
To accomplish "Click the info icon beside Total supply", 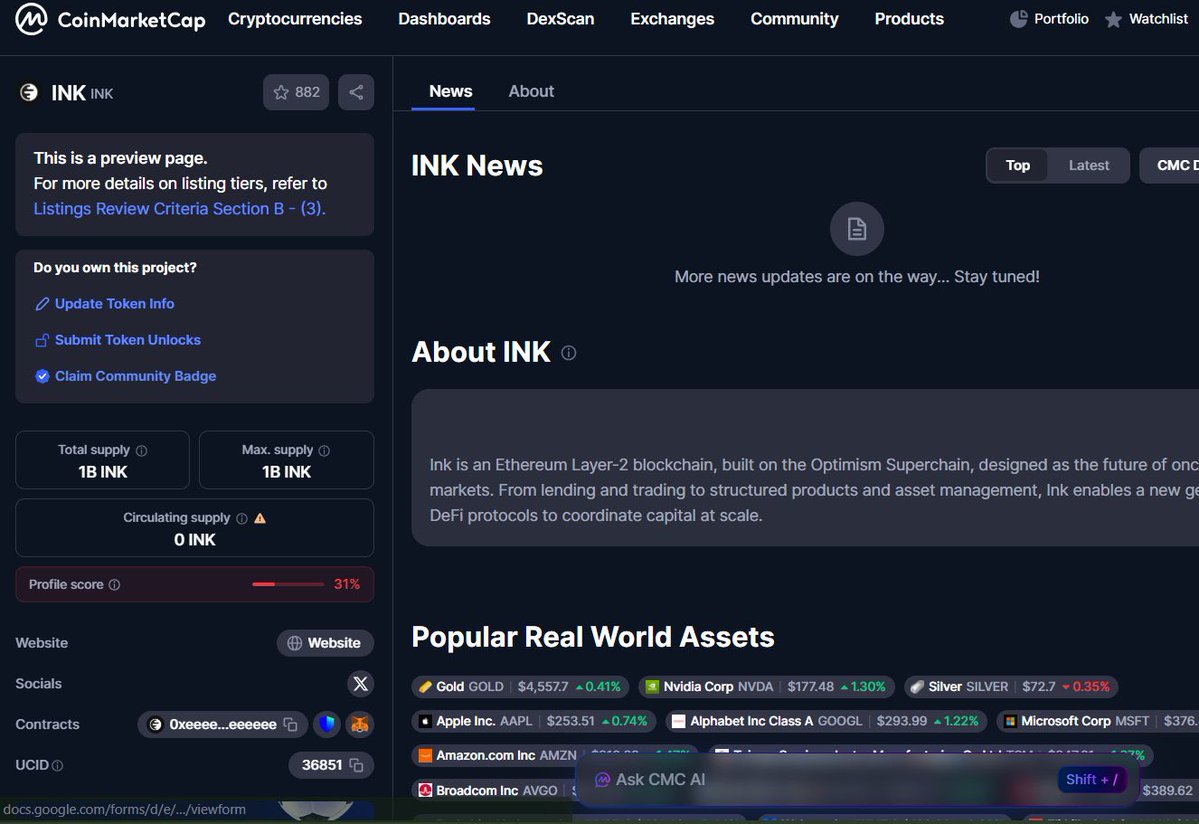I will tap(141, 451).
